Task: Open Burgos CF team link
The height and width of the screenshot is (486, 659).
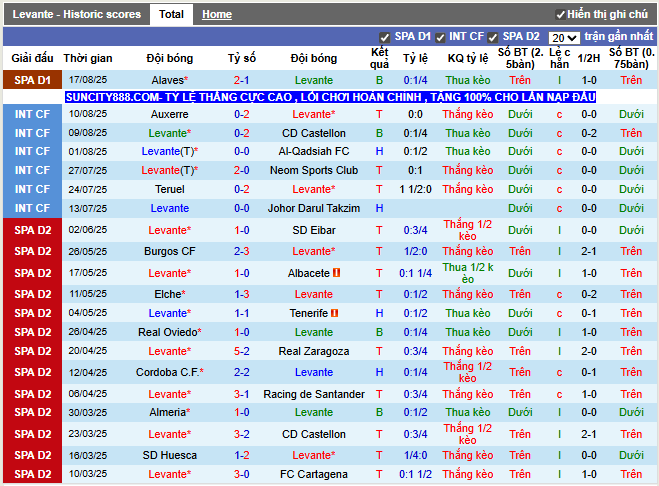Action: (169, 251)
